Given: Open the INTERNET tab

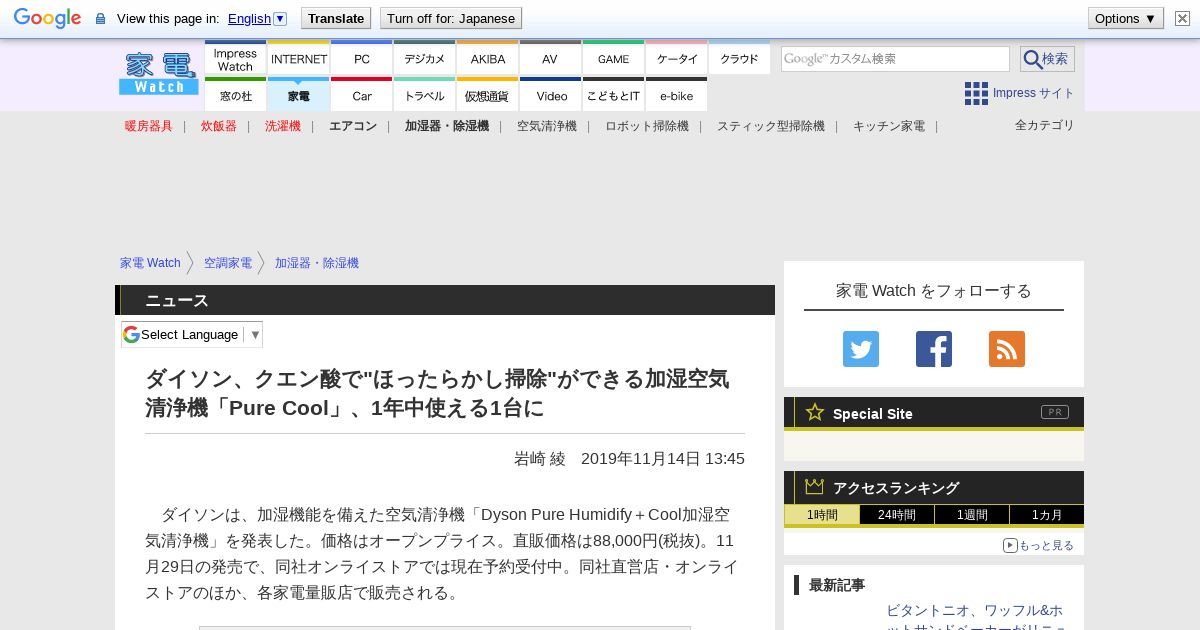Looking at the screenshot, I should click(x=298, y=58).
